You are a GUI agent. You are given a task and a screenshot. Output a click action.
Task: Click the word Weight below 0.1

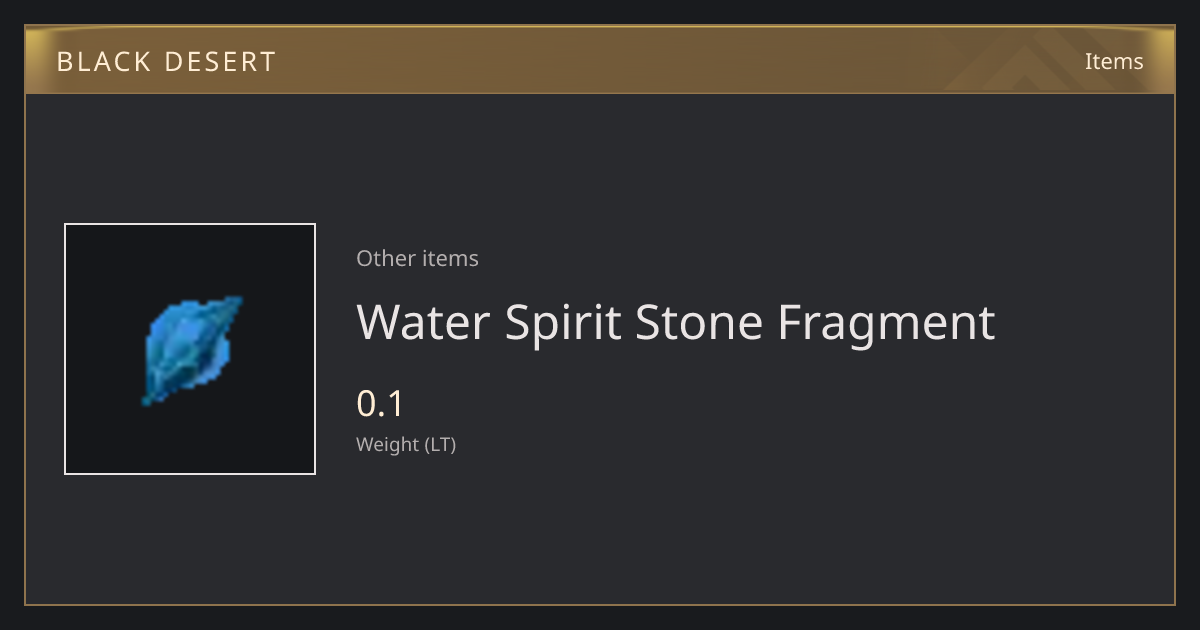pos(388,444)
